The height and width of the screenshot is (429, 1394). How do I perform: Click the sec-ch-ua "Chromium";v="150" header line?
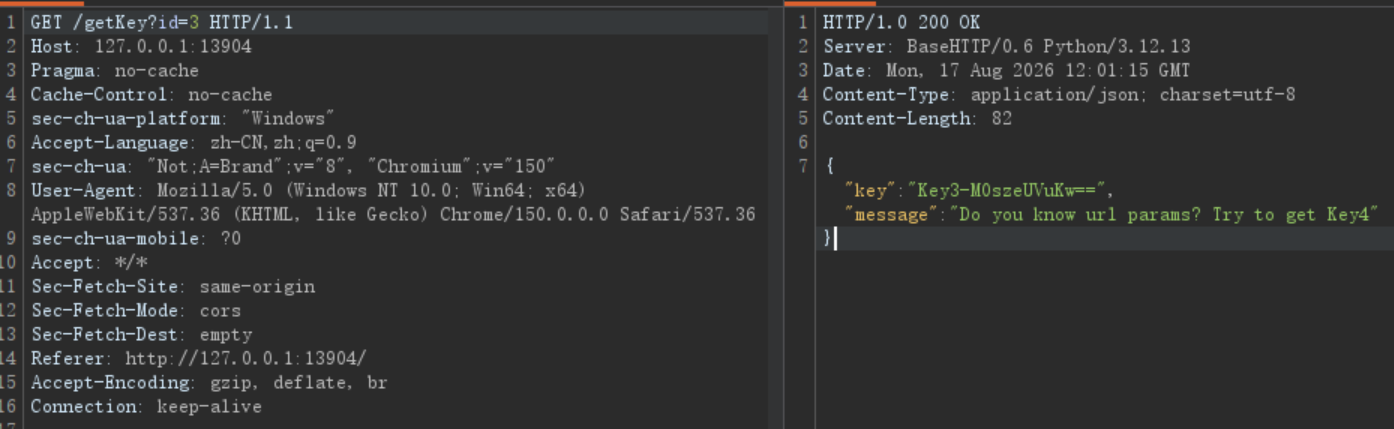(293, 166)
